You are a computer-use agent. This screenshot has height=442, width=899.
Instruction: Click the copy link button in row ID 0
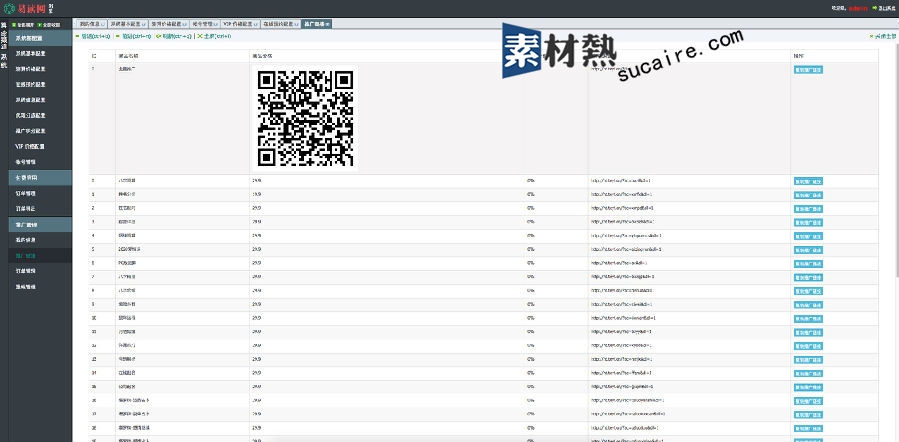point(808,181)
